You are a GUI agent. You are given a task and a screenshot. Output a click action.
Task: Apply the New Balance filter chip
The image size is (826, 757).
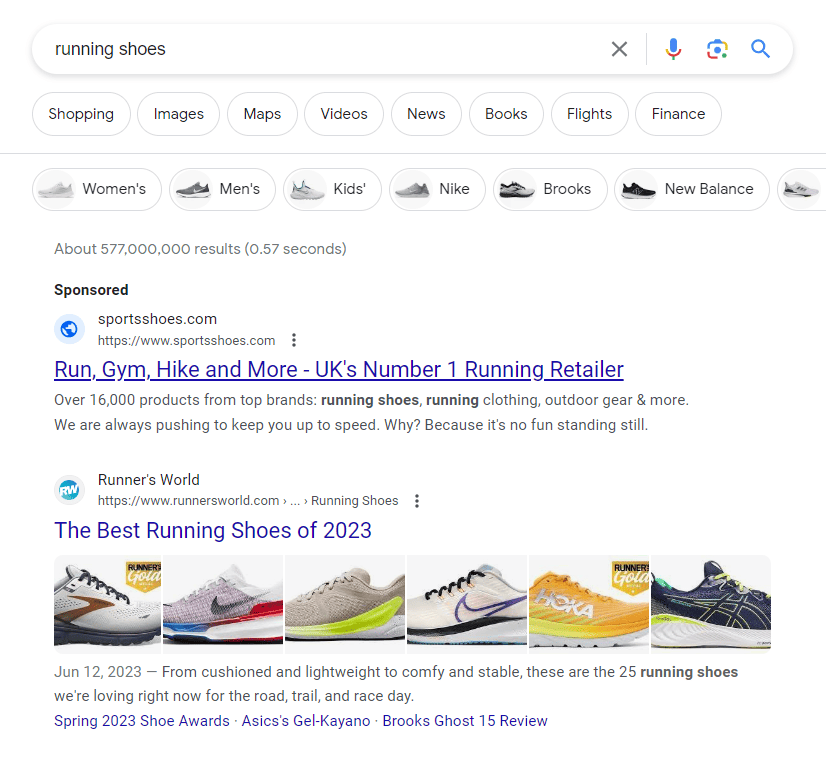click(692, 189)
